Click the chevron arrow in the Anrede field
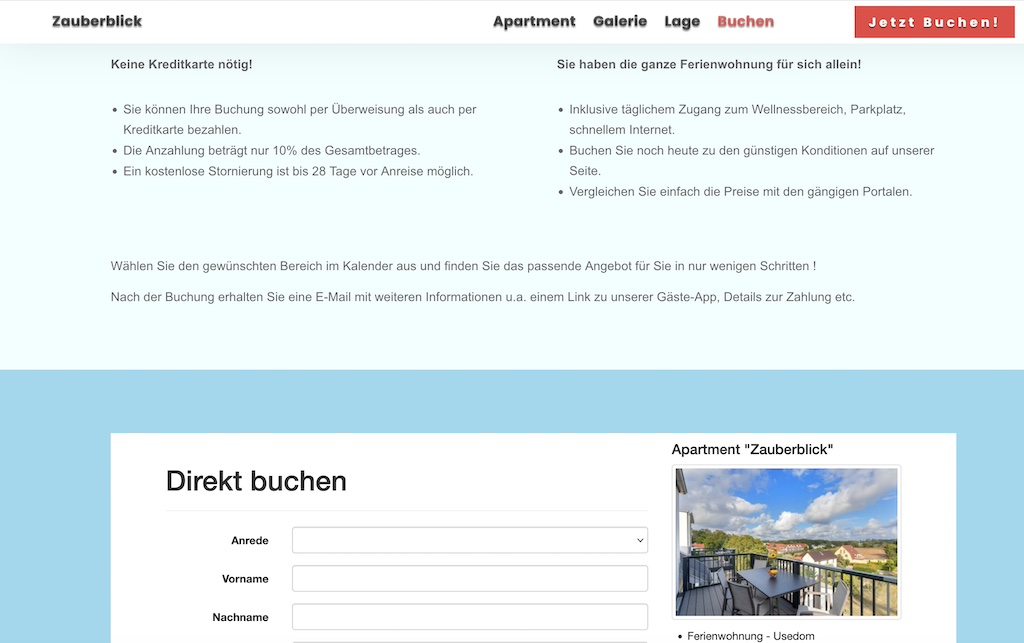This screenshot has height=643, width=1024. 640,540
